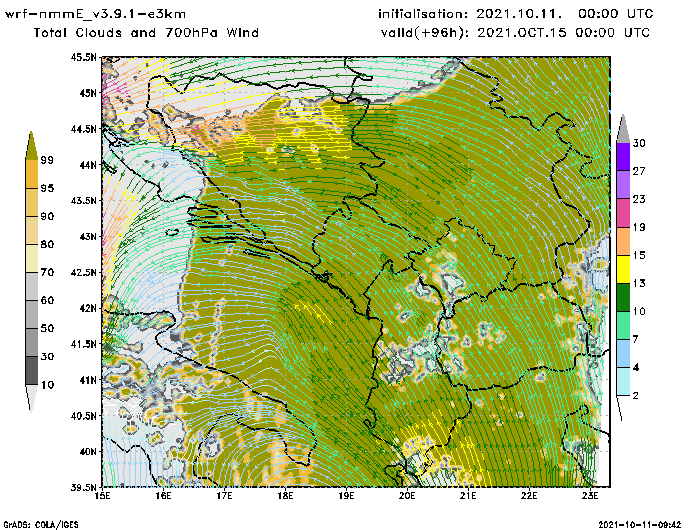Click the 16E longitude axis label
Image resolution: width=700 pixels, height=530 pixels.
(163, 496)
